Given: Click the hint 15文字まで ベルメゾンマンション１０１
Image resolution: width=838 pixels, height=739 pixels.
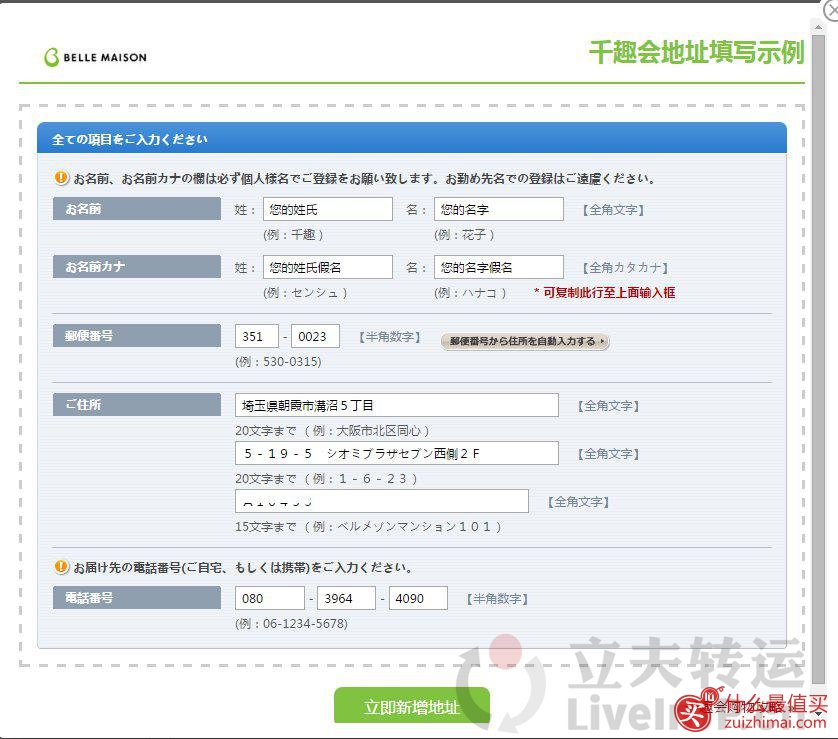Looking at the screenshot, I should [x=368, y=527].
